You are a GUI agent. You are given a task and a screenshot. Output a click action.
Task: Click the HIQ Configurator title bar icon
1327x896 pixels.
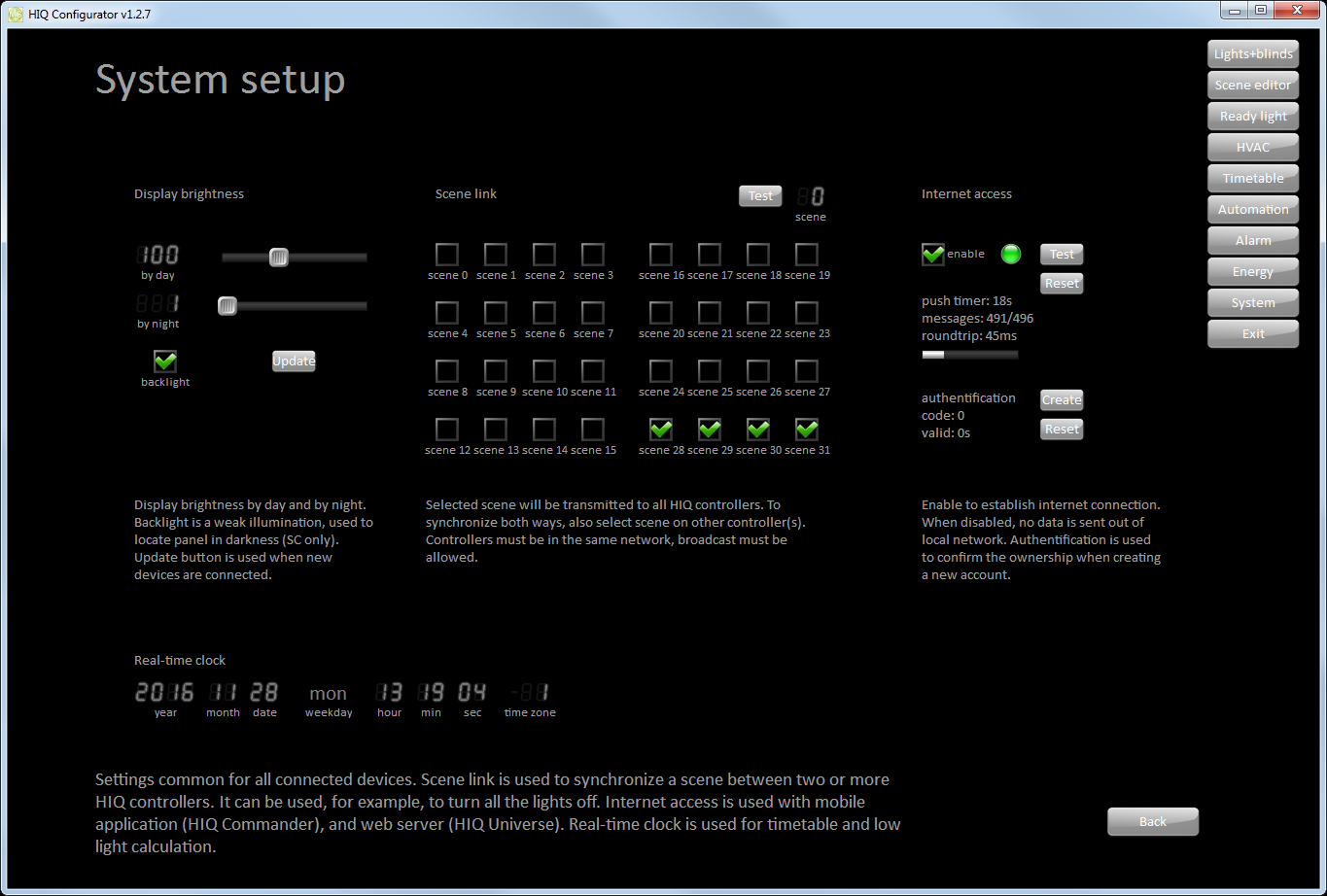click(15, 14)
